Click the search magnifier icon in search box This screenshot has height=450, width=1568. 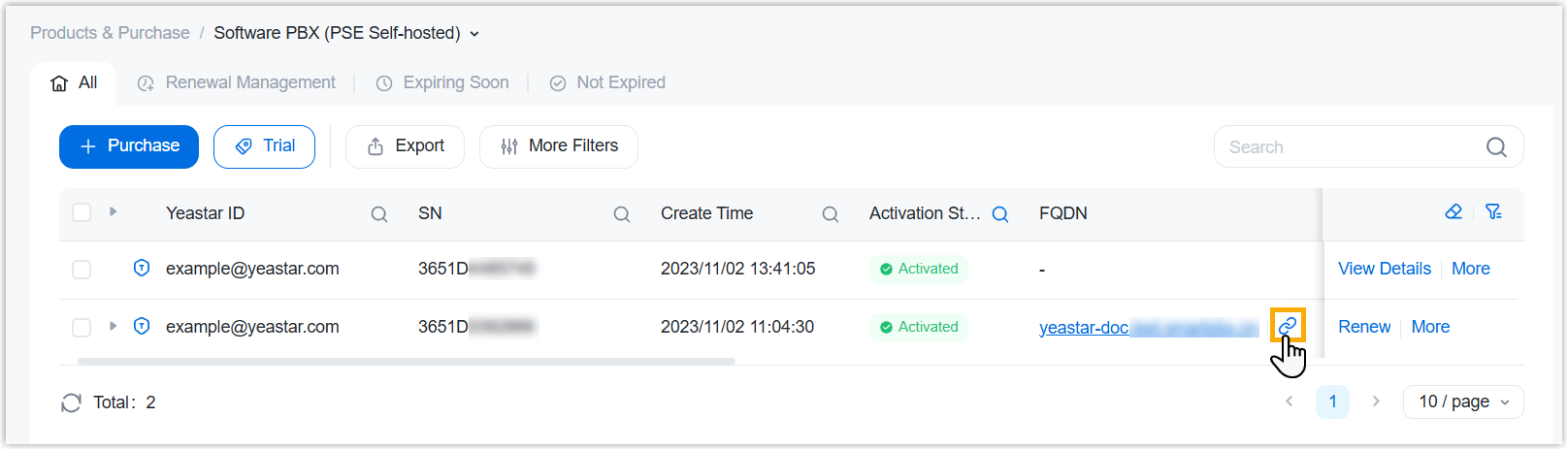coord(1496,147)
